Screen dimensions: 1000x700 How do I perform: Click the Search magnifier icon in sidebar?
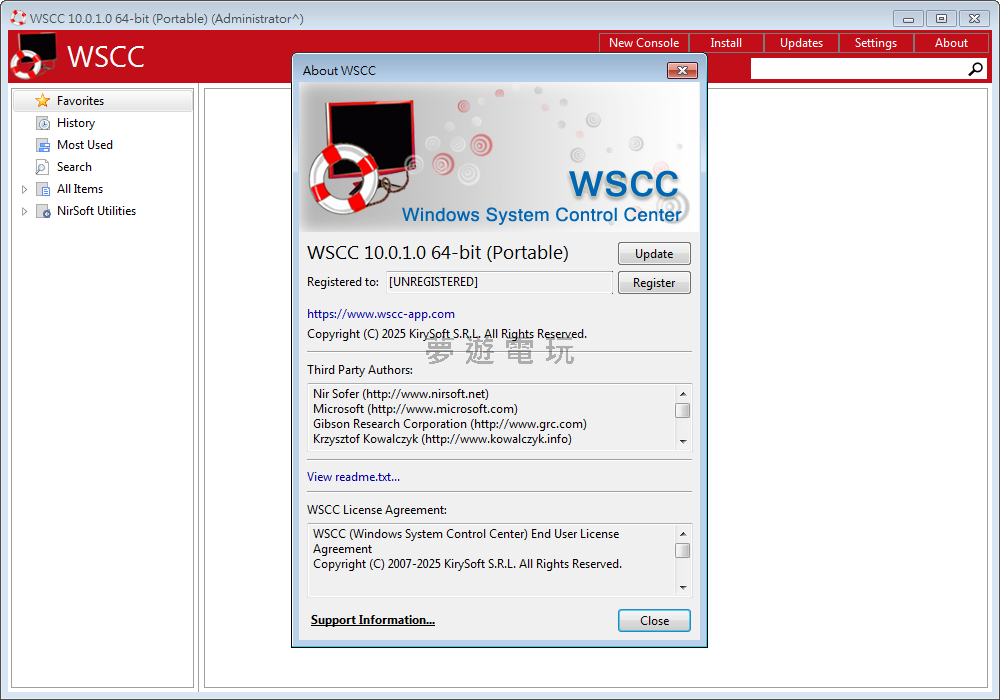43,167
